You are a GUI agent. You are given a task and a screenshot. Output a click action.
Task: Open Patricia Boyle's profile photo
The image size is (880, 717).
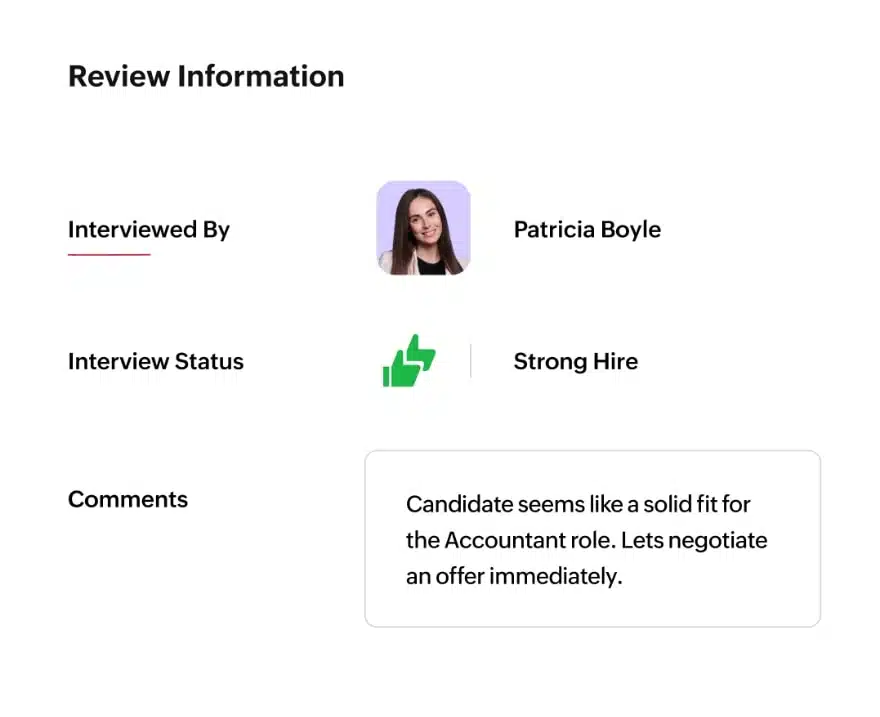423,228
